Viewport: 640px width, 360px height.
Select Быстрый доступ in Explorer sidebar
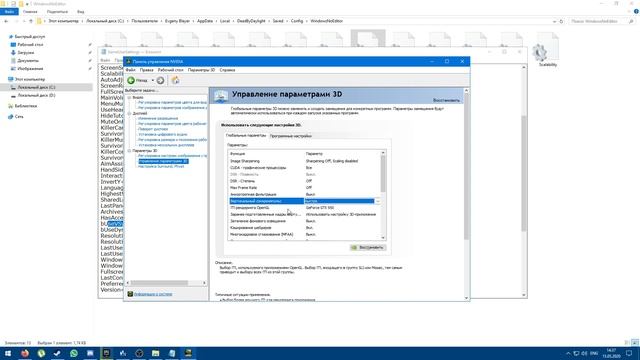pyautogui.click(x=29, y=37)
